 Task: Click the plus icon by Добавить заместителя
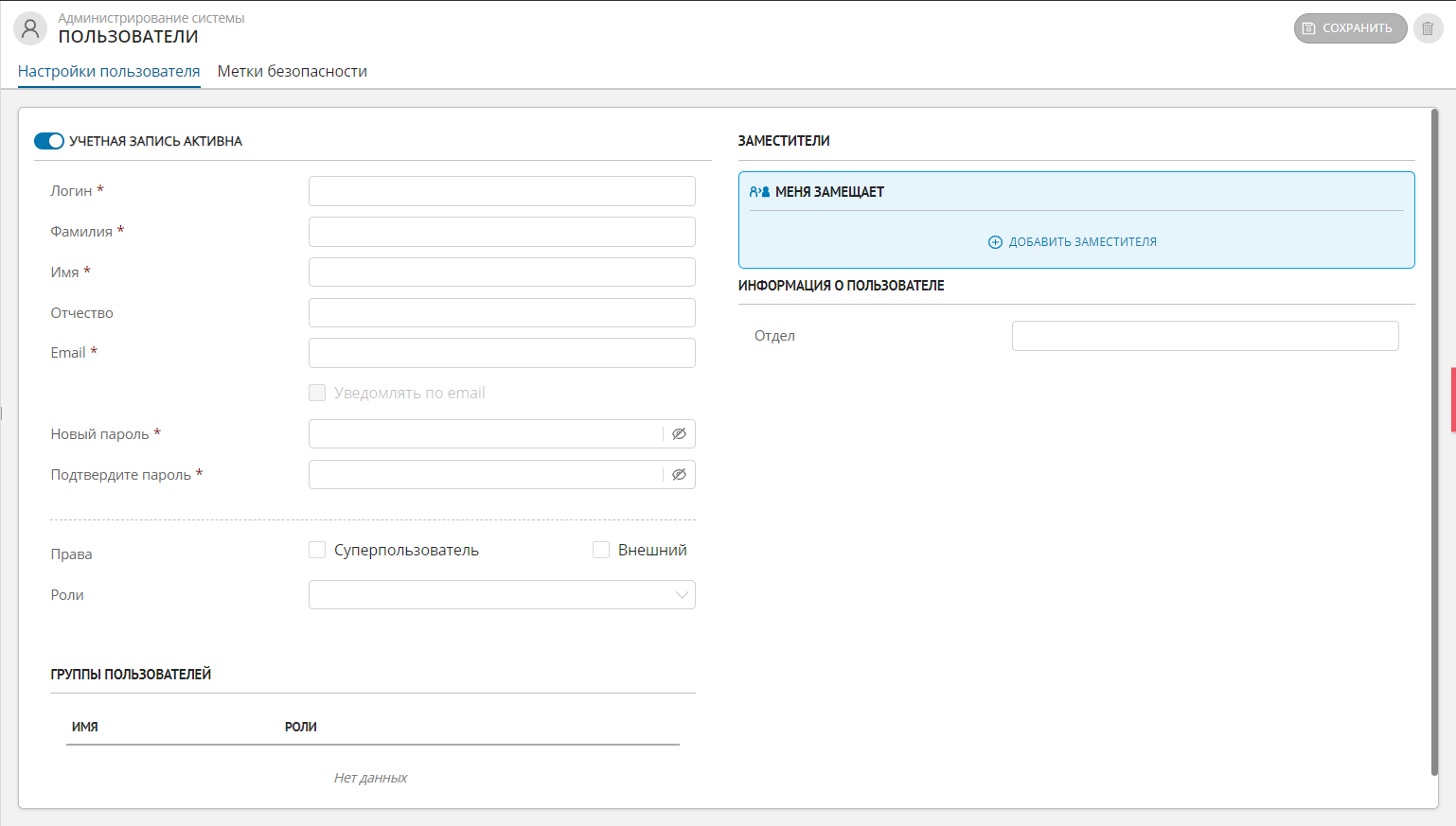pos(995,242)
